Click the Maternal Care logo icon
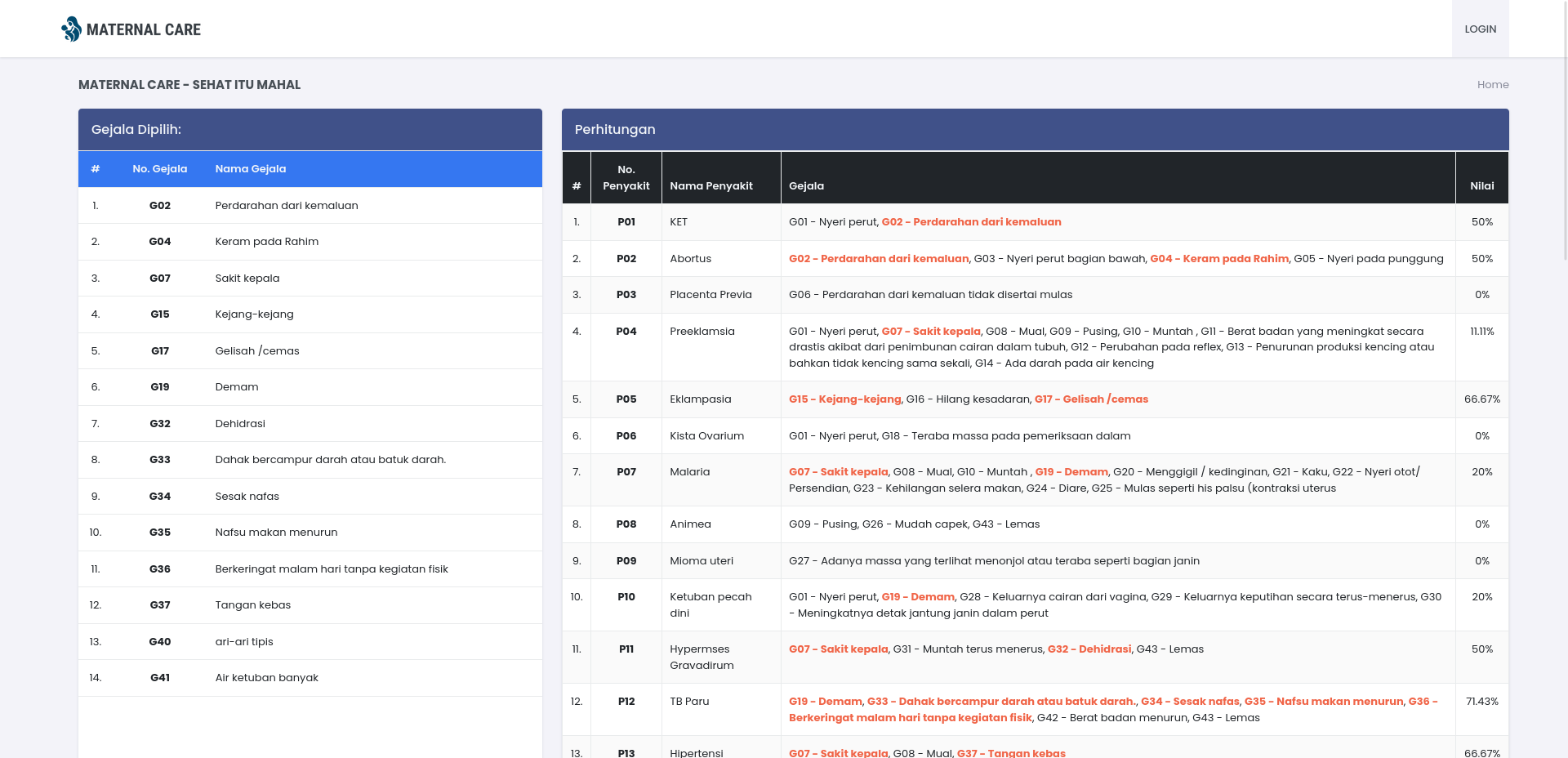1568x758 pixels. [71, 29]
